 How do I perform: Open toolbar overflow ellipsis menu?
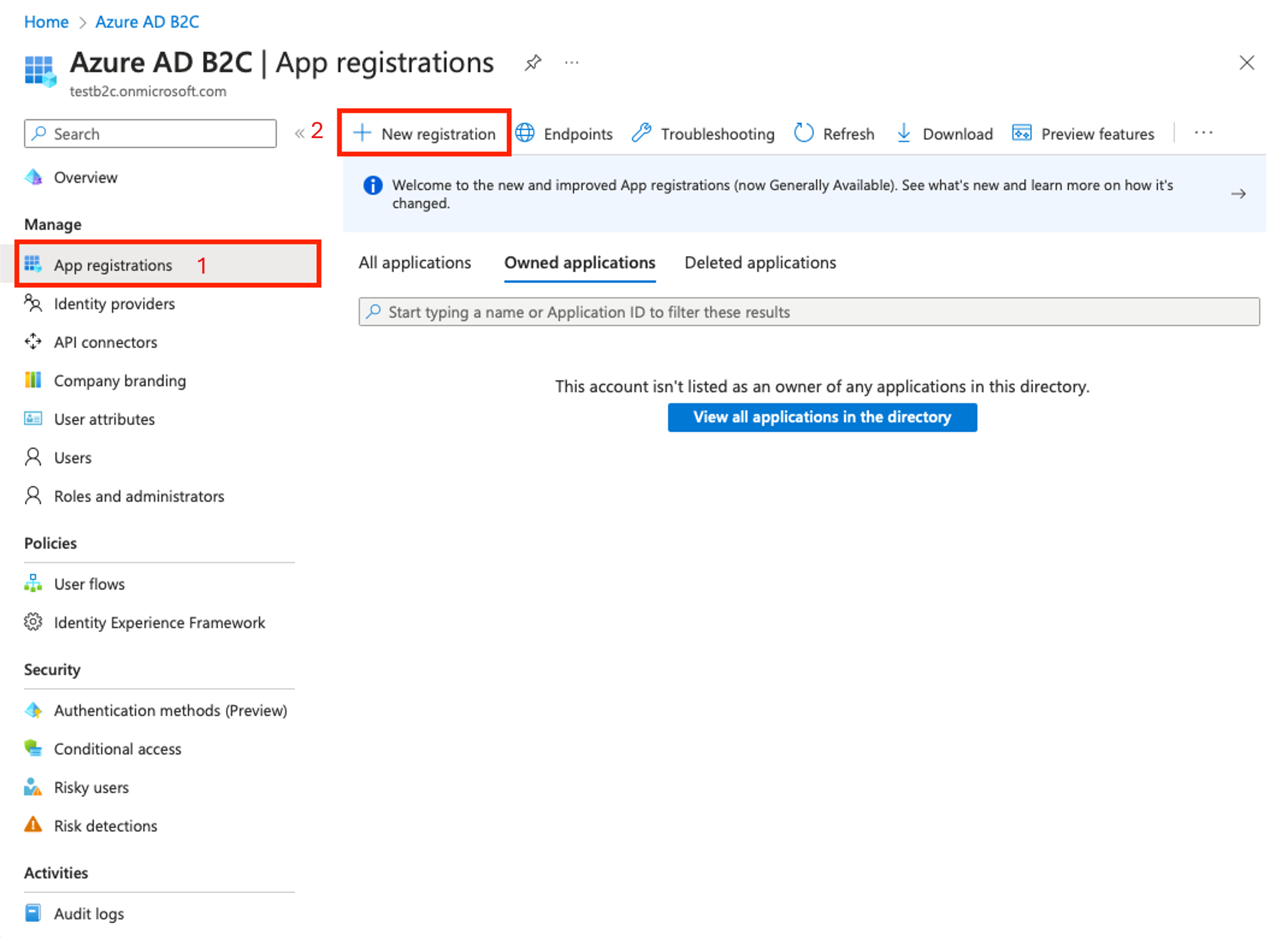[1203, 133]
